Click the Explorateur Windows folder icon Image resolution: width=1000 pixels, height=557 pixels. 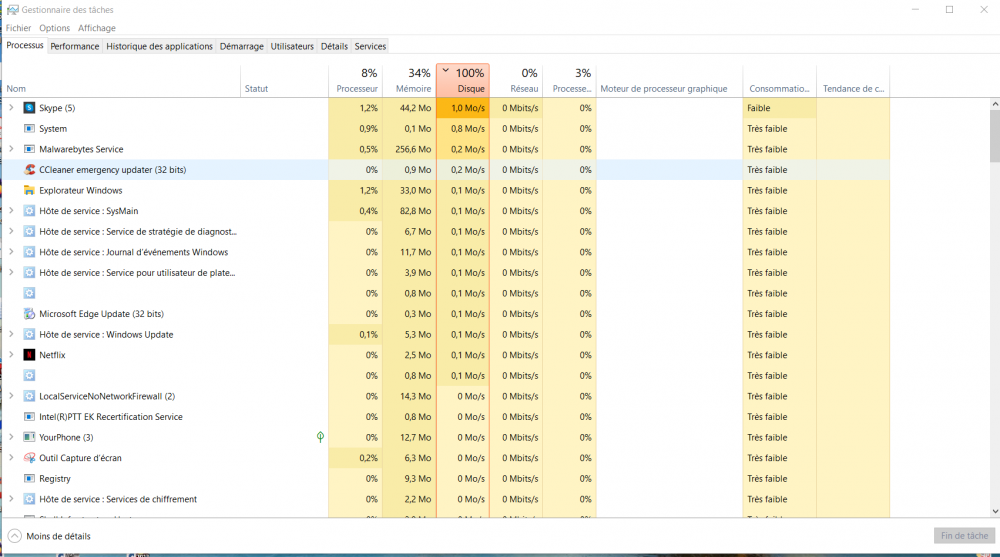(x=29, y=190)
